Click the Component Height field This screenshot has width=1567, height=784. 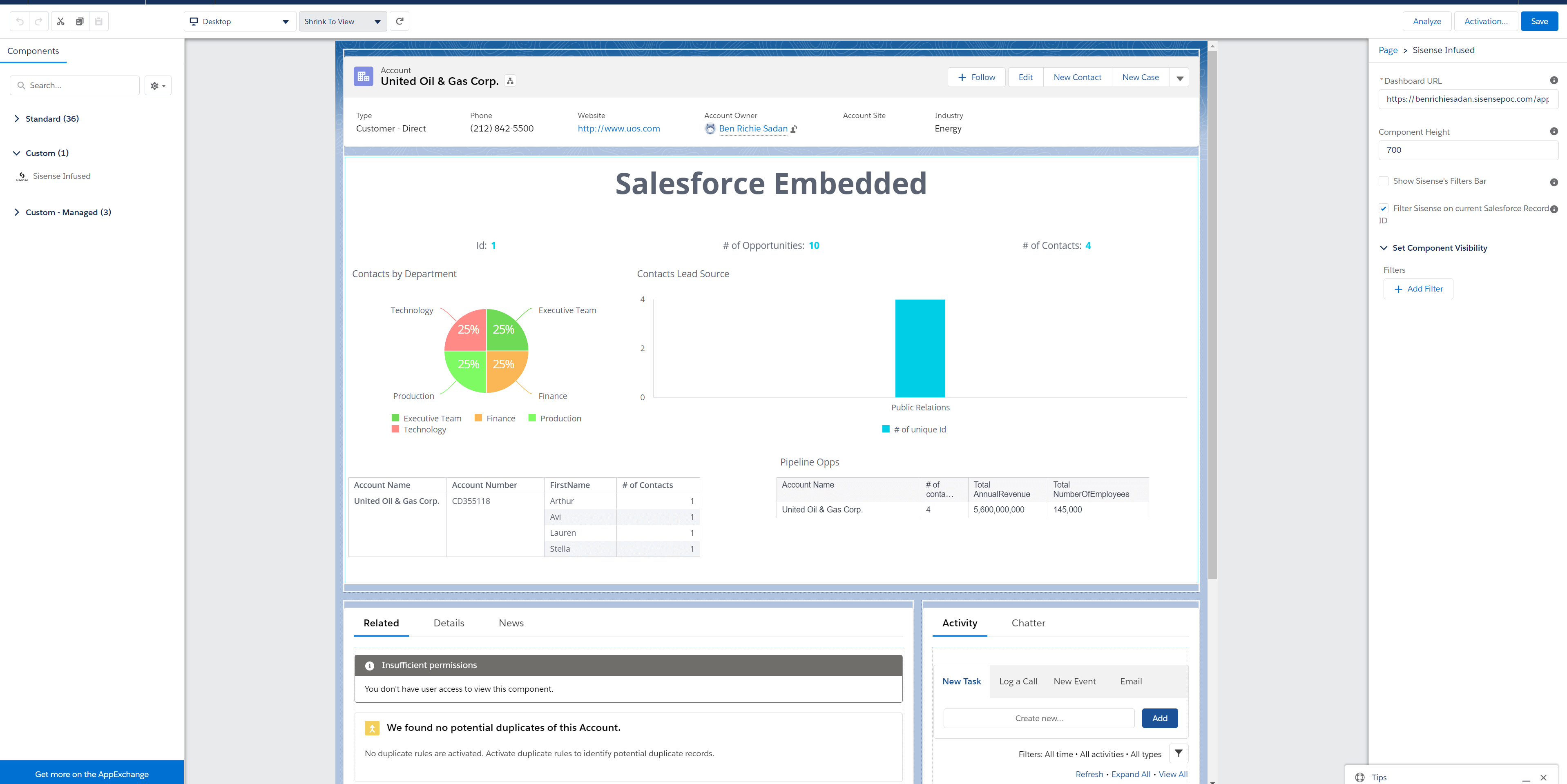coord(1468,150)
